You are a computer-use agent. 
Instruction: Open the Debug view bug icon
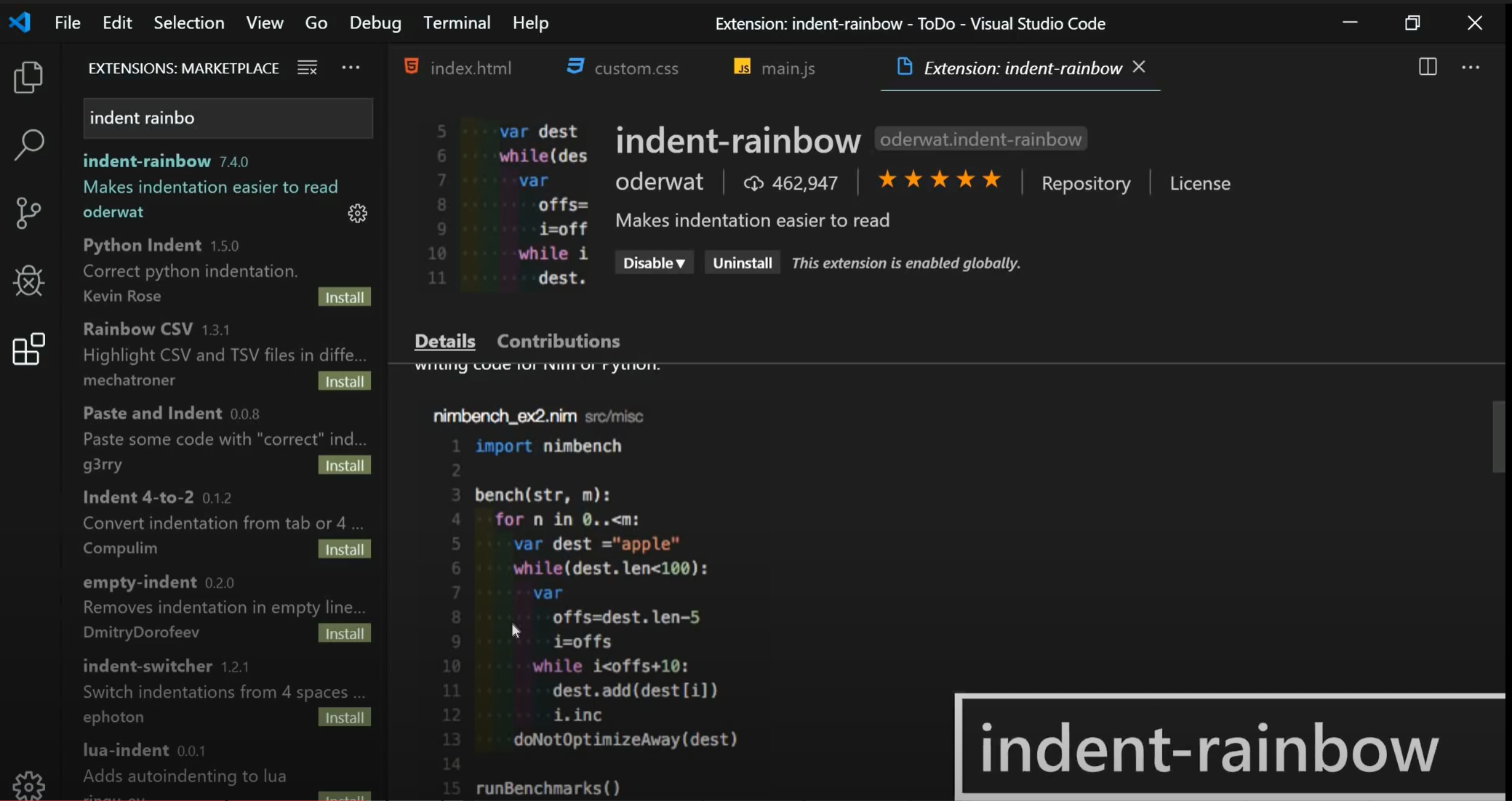click(x=28, y=281)
